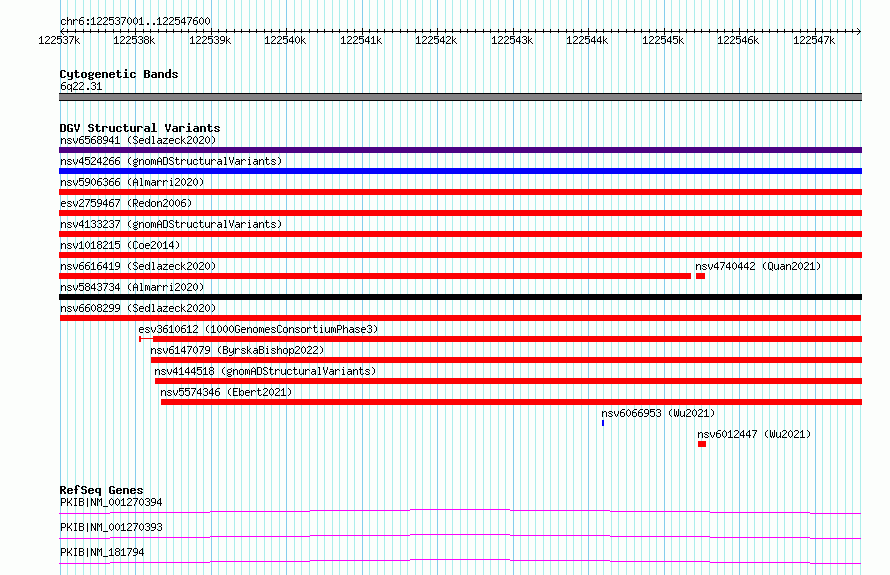Open nsv4144518 (gnomADStructuralVariants) label
The width and height of the screenshot is (890, 575).
pyautogui.click(x=265, y=371)
